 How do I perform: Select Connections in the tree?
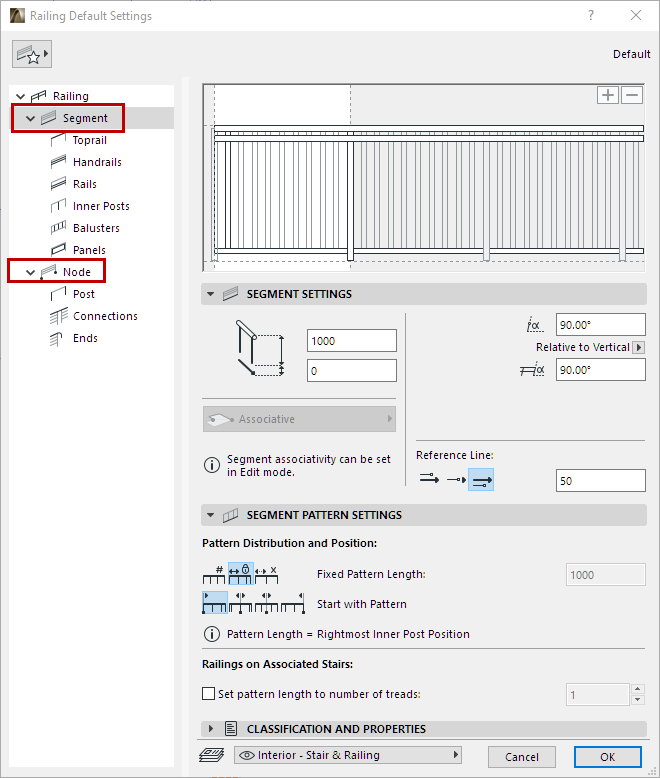pyautogui.click(x=105, y=316)
